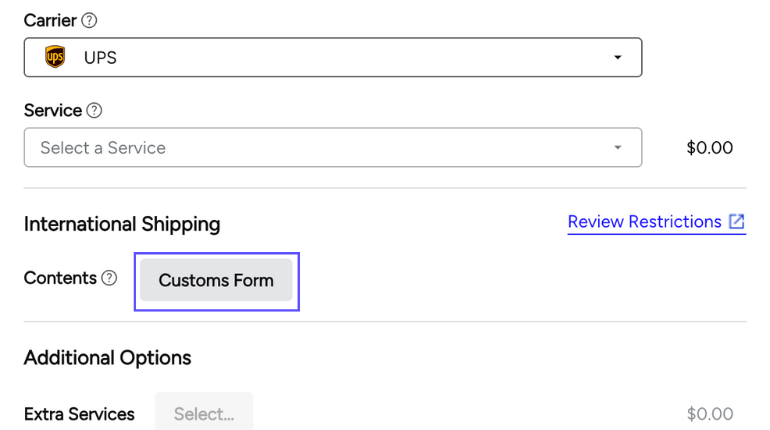Click the Extra Services label

pyautogui.click(x=79, y=414)
